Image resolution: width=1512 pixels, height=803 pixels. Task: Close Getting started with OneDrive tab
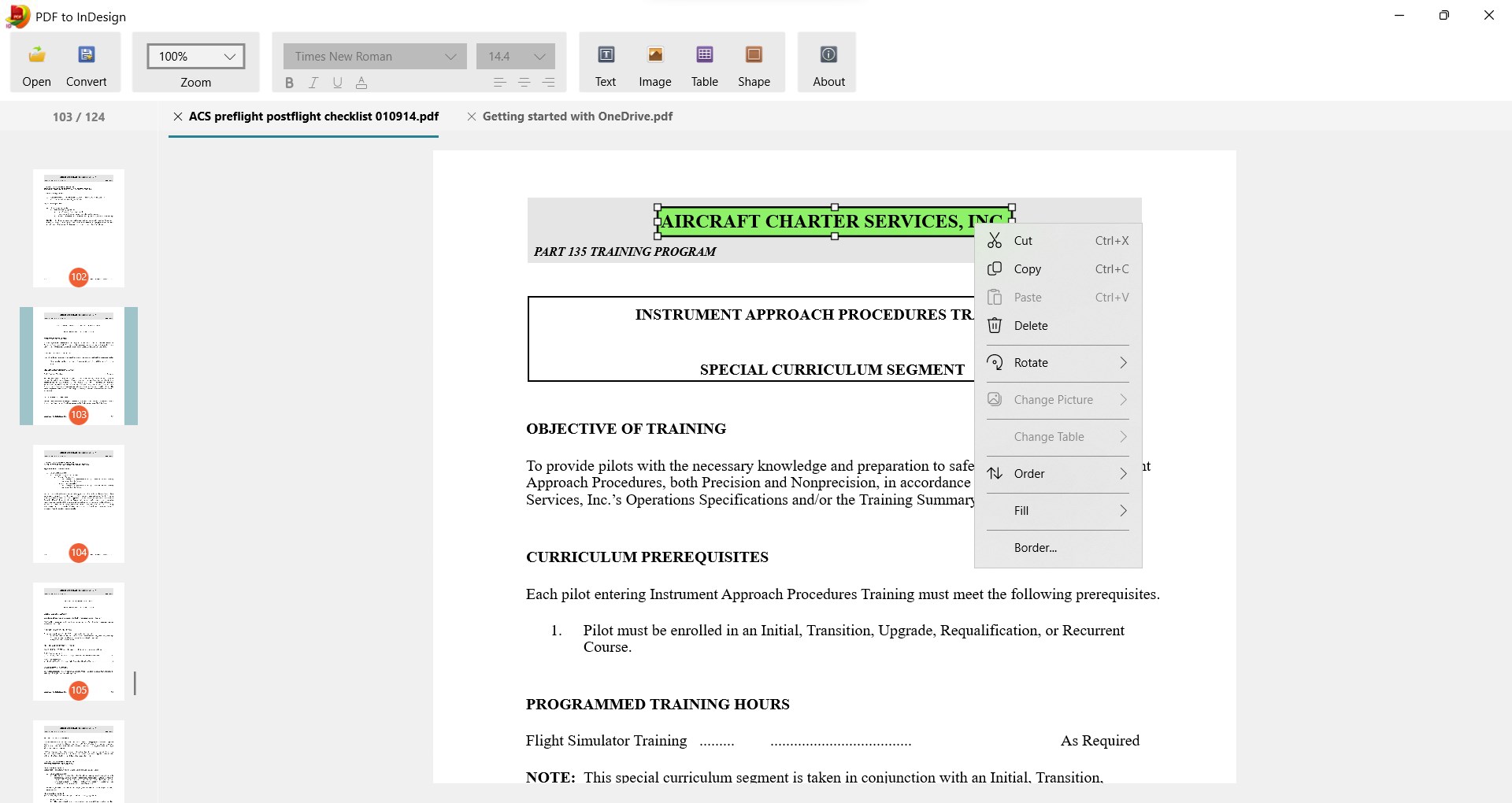tap(472, 117)
